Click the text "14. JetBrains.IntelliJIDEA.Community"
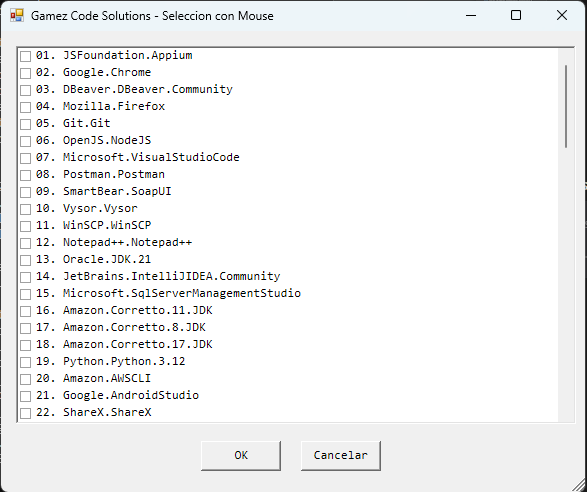The height and width of the screenshot is (492, 587). click(x=158, y=276)
